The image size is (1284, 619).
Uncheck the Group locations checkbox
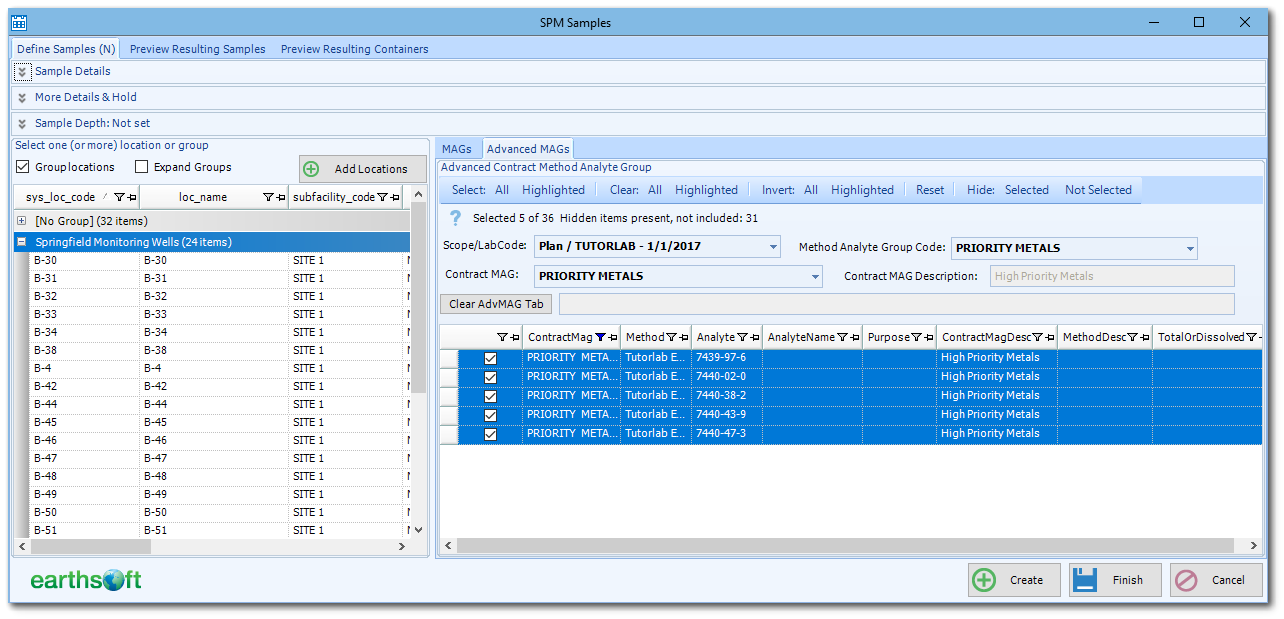click(x=22, y=166)
